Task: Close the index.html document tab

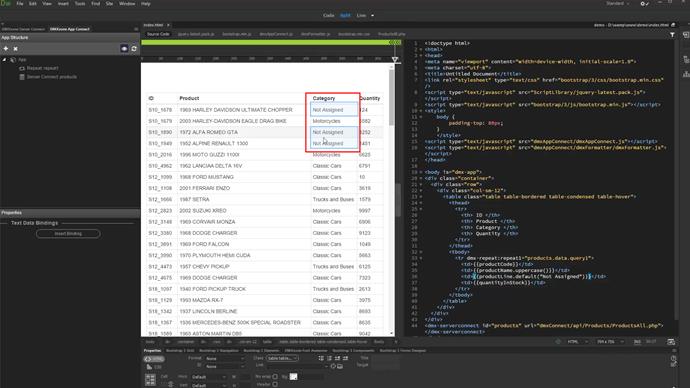Action: pos(169,25)
